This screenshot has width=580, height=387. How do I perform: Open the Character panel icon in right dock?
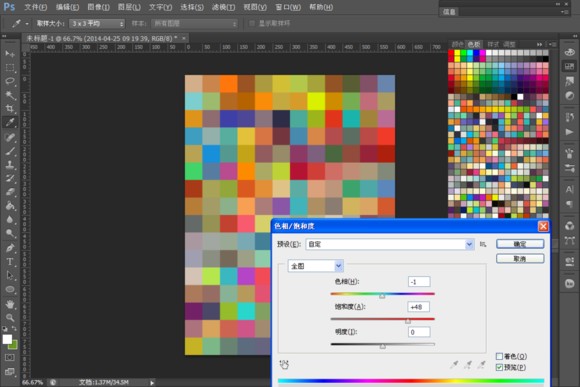coord(569,189)
